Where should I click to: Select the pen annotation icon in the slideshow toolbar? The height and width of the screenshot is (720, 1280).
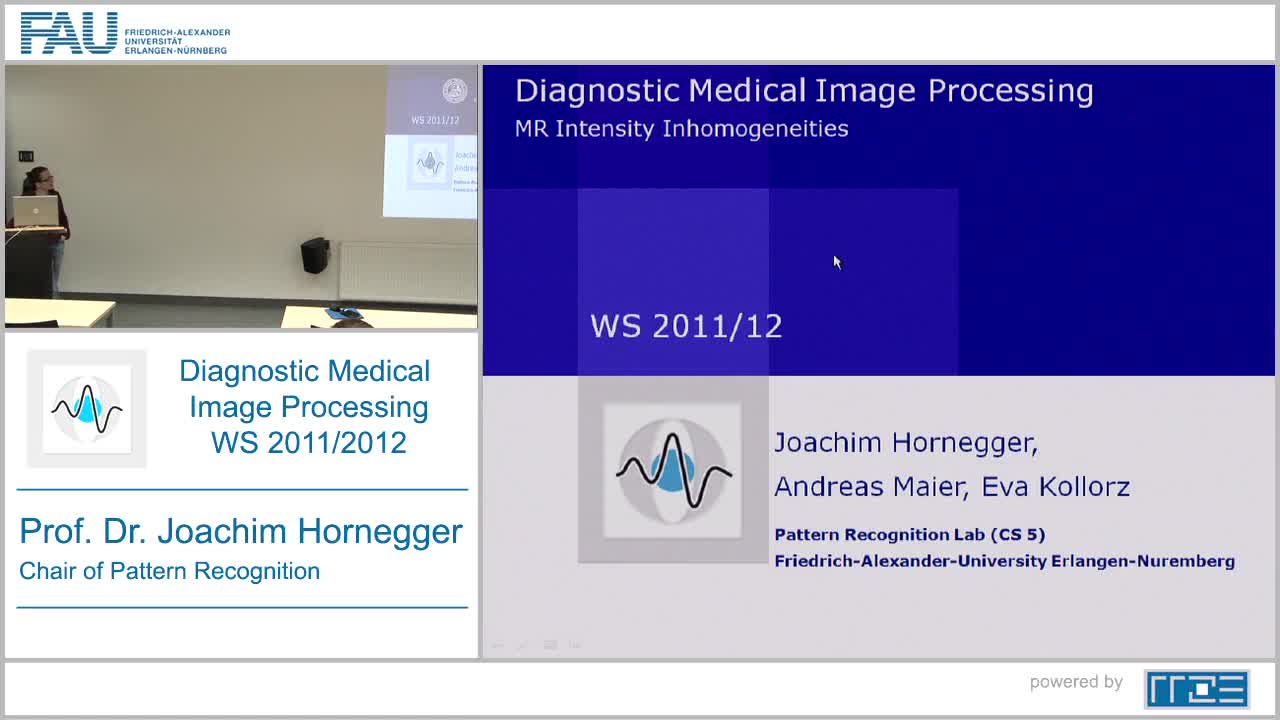click(x=522, y=645)
